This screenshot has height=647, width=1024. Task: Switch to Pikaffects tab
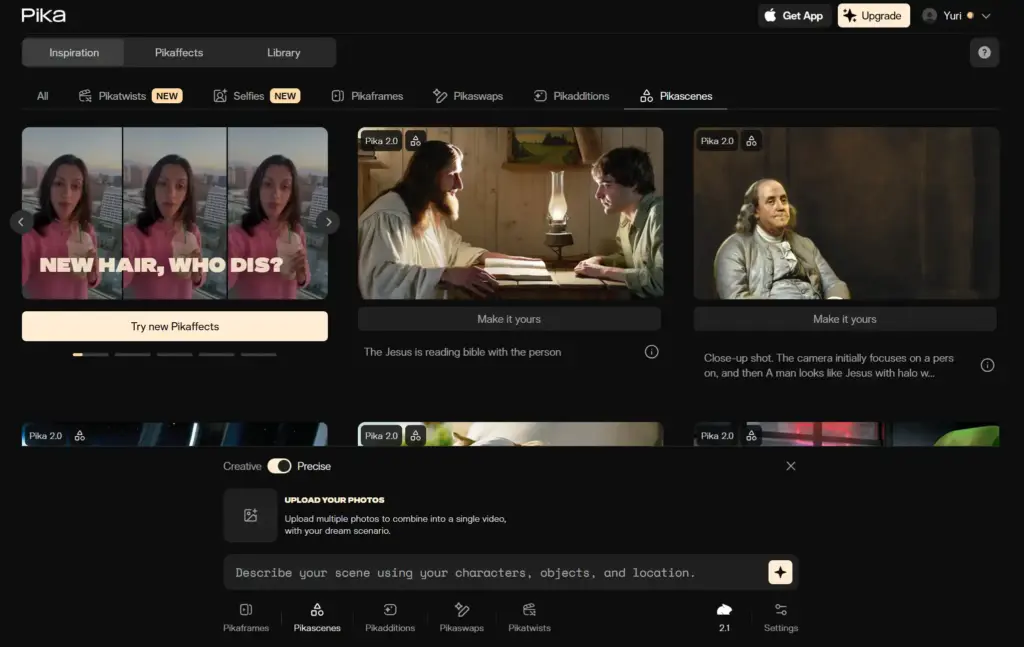click(x=179, y=53)
